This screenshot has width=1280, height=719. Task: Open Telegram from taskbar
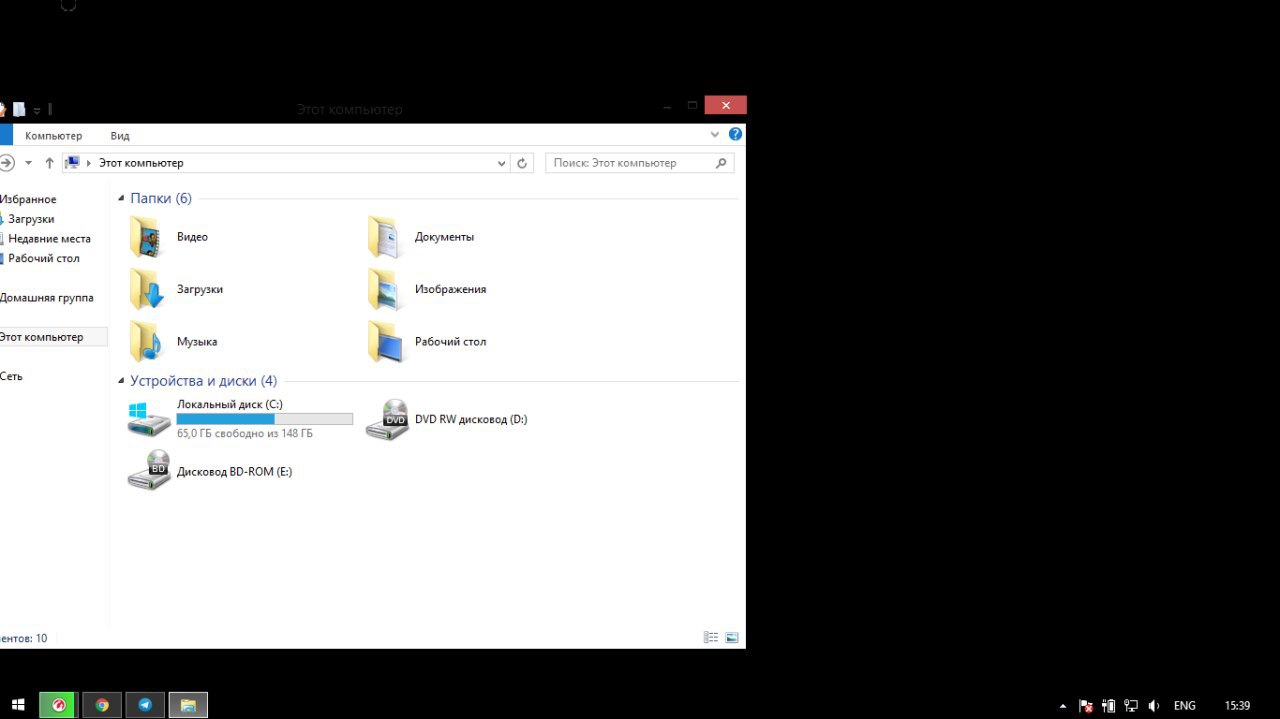coord(145,705)
